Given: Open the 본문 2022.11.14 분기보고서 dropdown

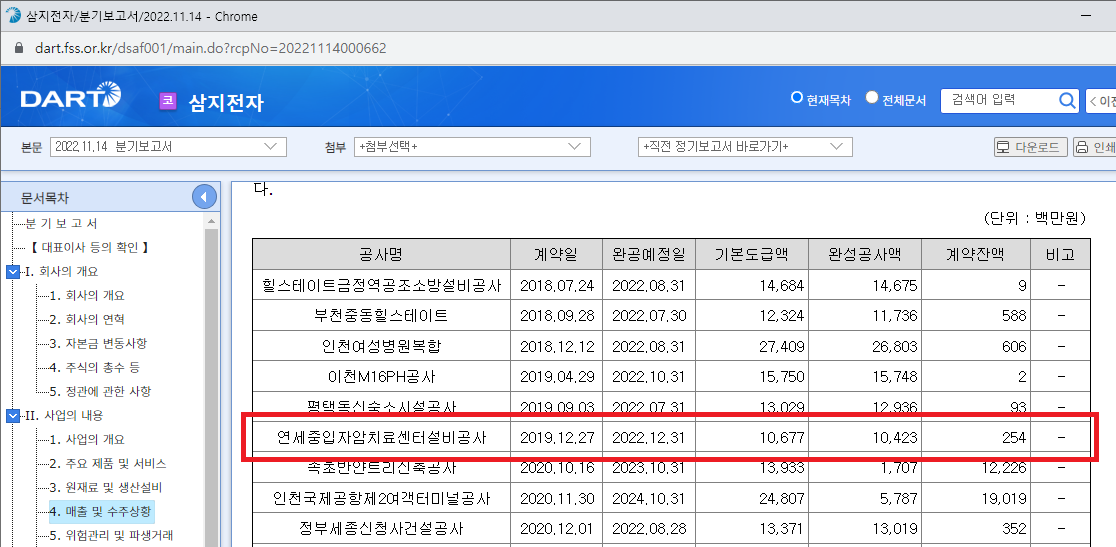Looking at the screenshot, I should [x=168, y=147].
